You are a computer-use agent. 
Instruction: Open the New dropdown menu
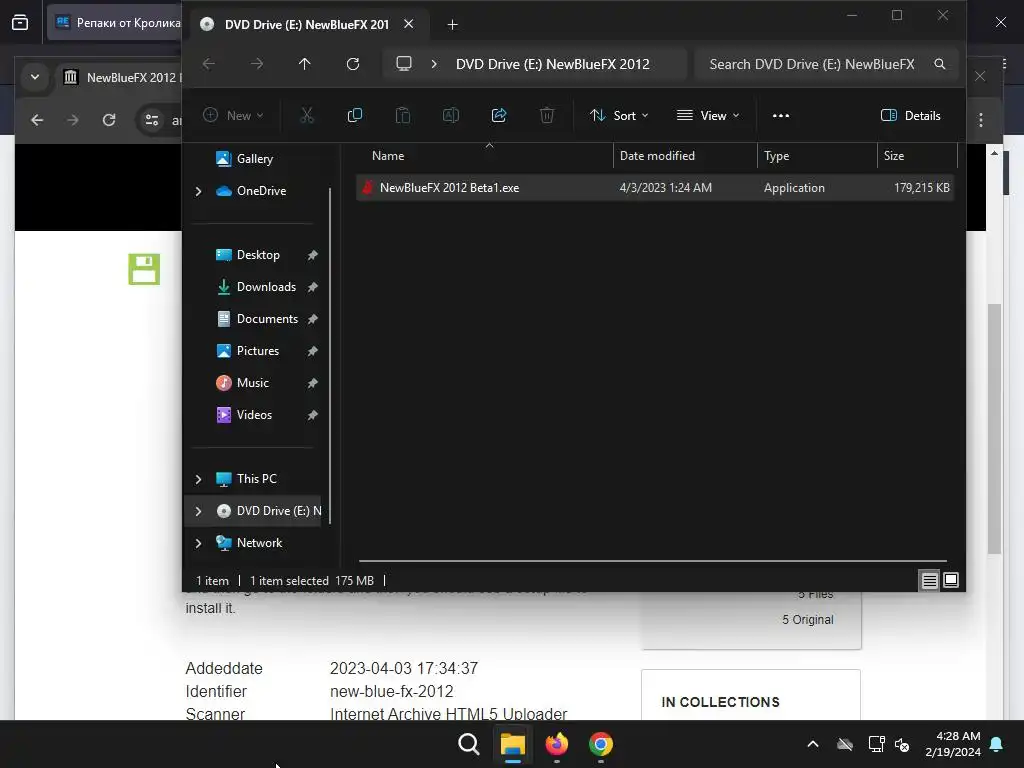pos(233,116)
